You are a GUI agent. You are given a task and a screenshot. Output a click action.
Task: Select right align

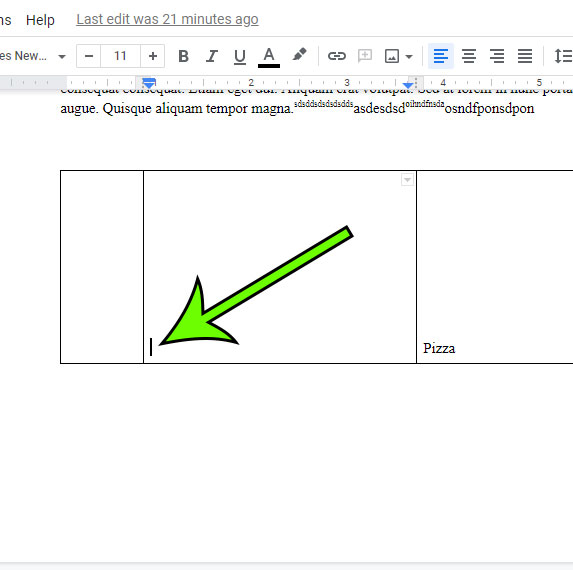[x=497, y=56]
